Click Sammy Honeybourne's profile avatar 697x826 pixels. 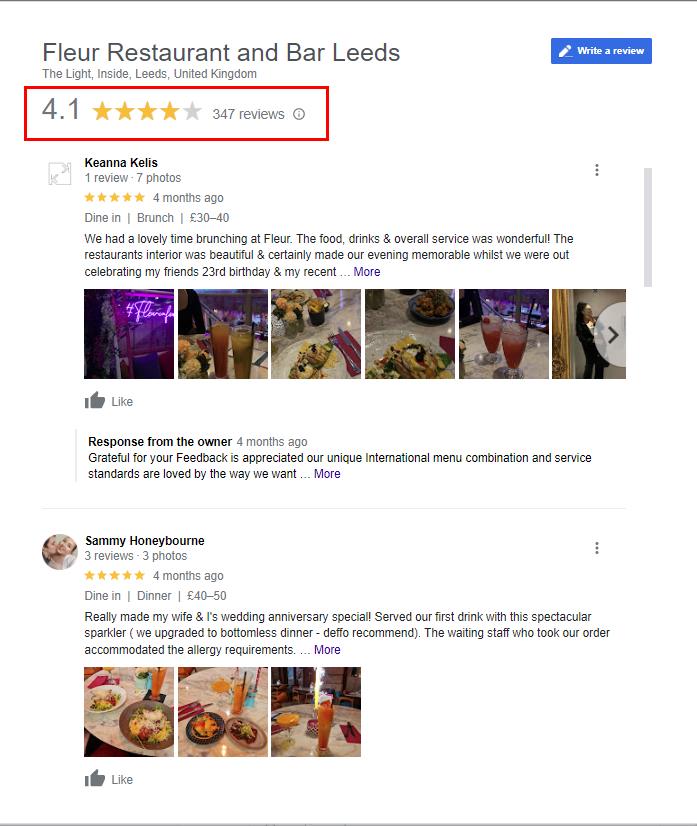(x=60, y=552)
